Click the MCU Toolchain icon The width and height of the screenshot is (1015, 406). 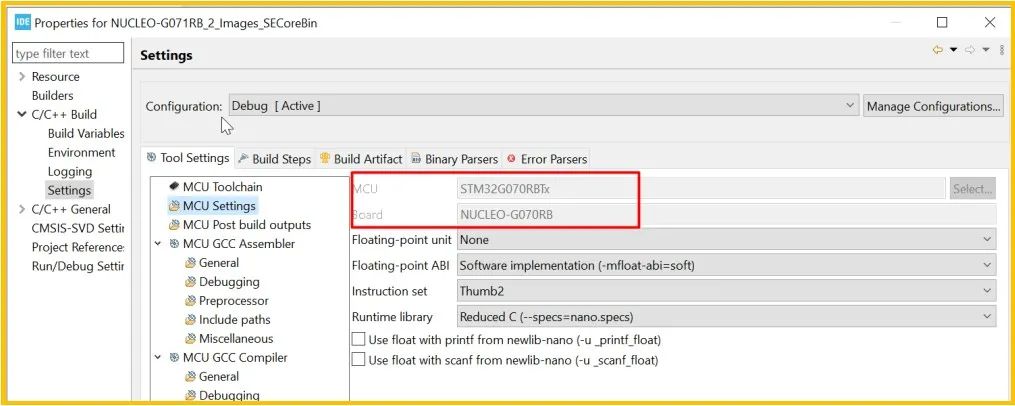(173, 186)
